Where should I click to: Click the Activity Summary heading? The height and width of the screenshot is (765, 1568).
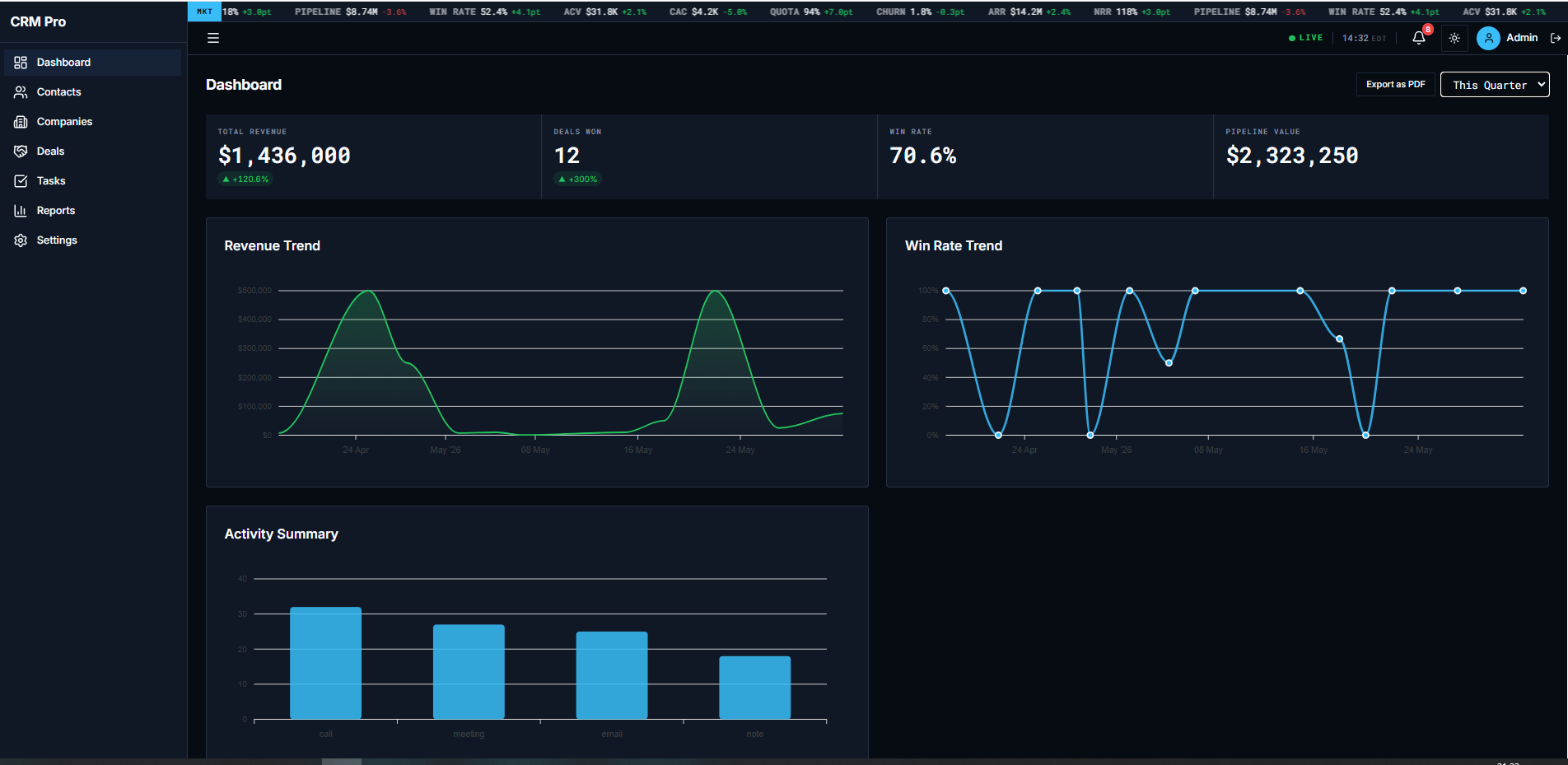pos(282,534)
